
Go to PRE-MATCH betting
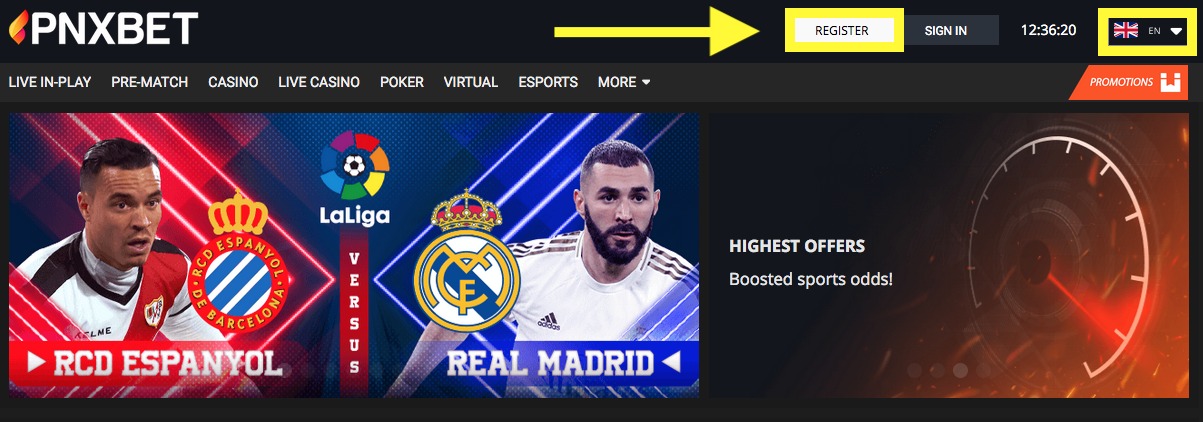pos(150,82)
